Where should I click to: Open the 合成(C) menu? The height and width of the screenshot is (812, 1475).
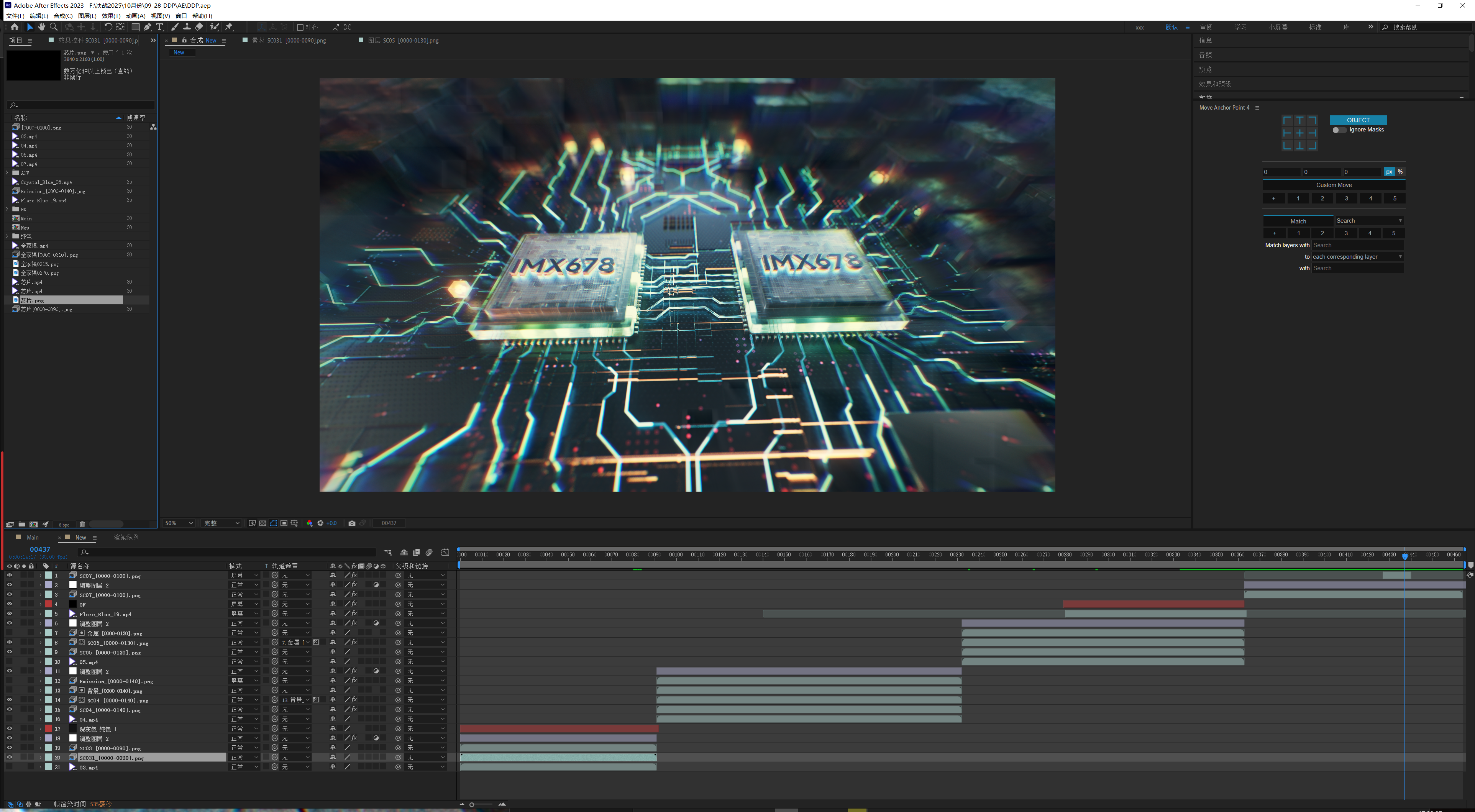(x=63, y=15)
